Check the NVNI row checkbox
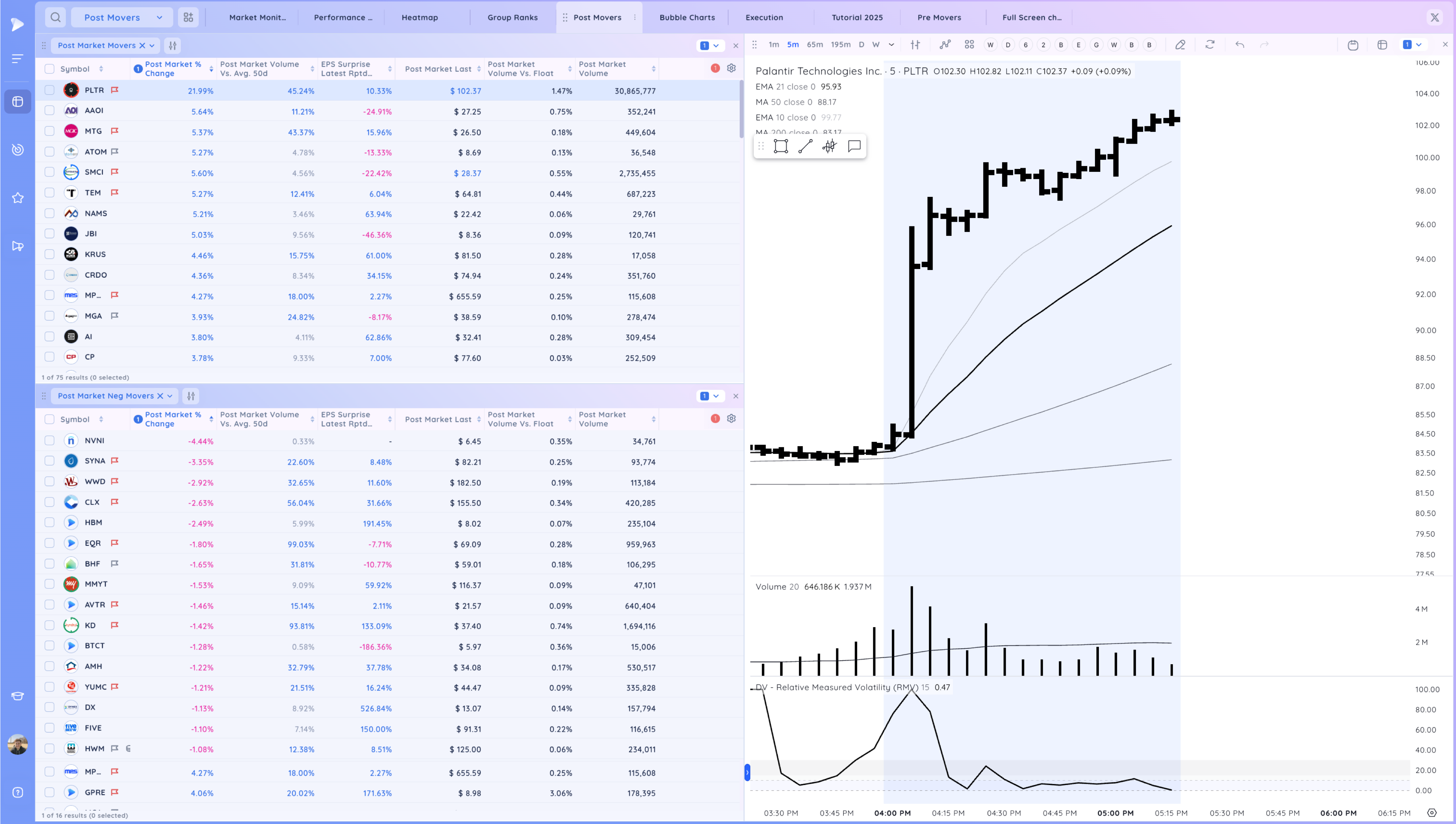The height and width of the screenshot is (824, 1456). (x=50, y=441)
